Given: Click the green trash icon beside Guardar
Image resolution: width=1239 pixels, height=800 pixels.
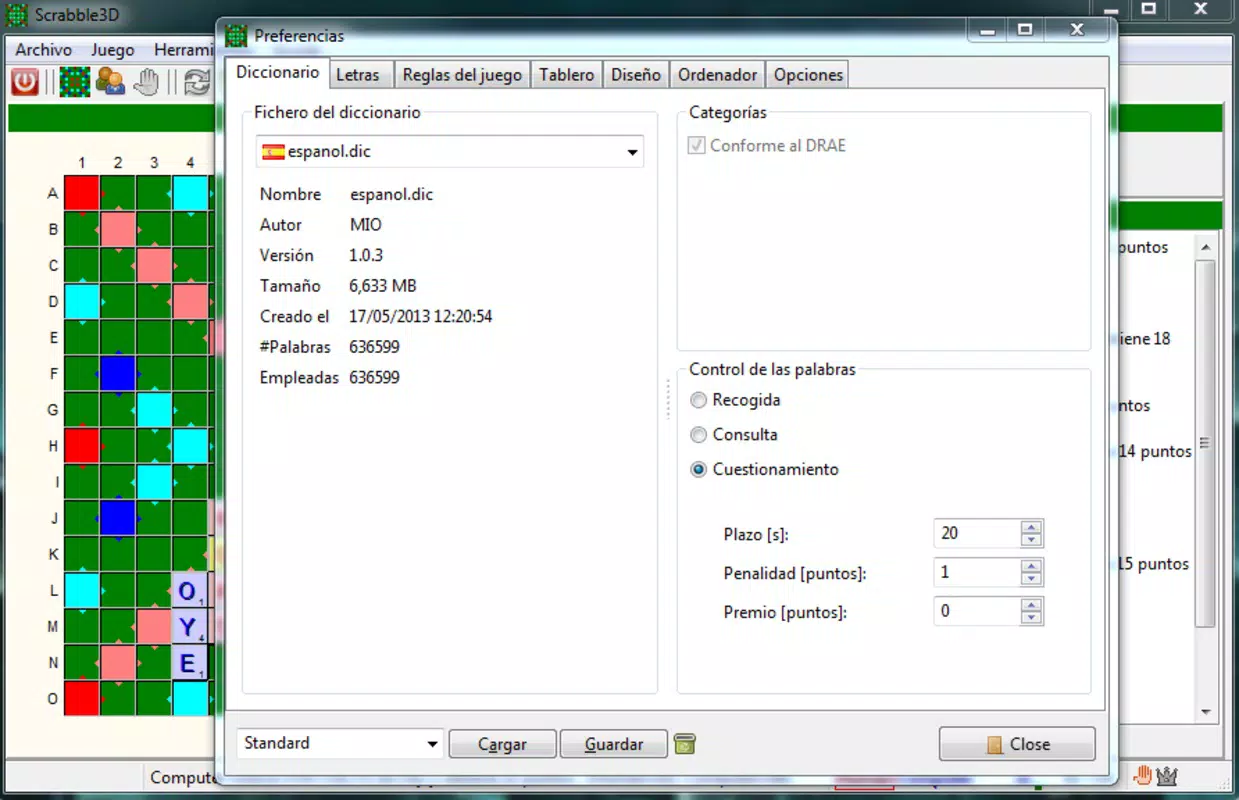Looking at the screenshot, I should [x=685, y=743].
